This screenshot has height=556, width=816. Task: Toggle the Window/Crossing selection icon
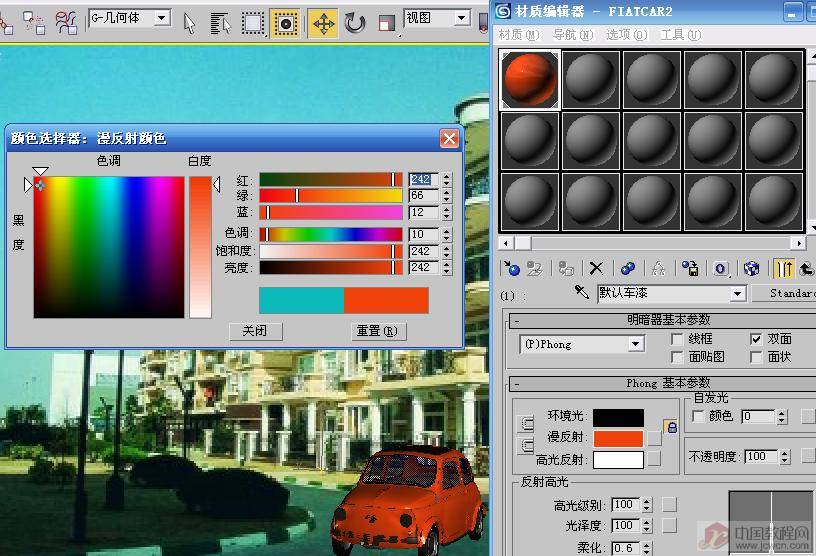point(286,23)
